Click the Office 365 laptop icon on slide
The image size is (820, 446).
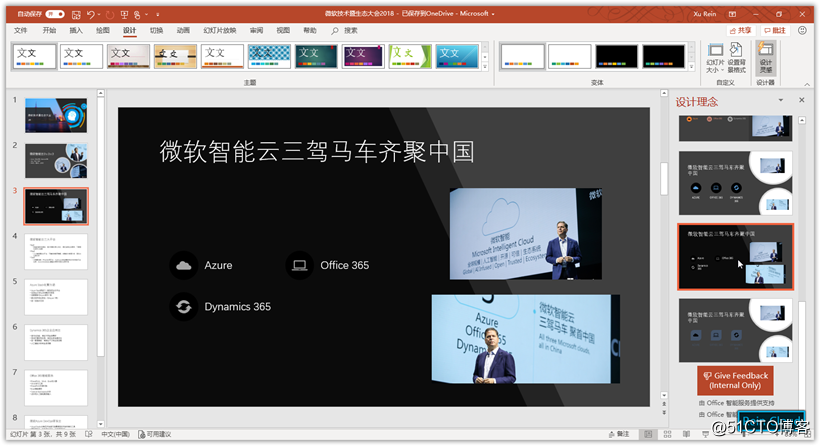[300, 265]
